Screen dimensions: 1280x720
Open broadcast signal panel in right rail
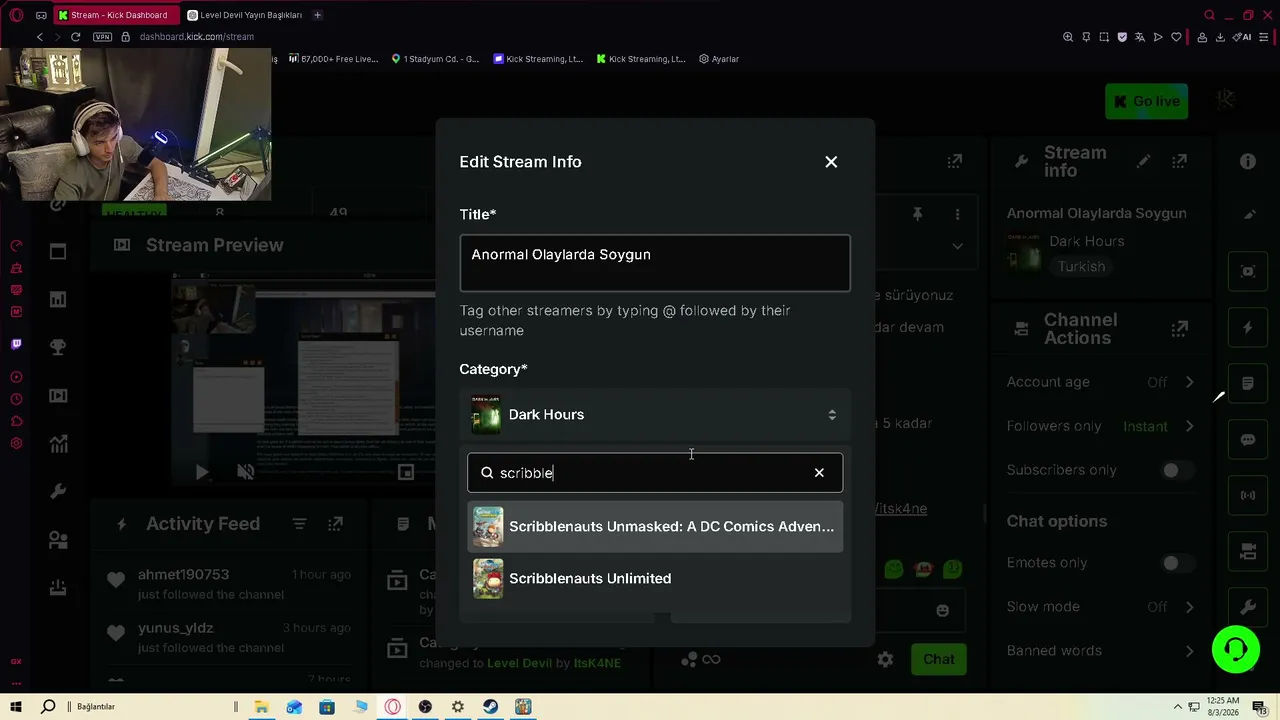(x=1248, y=495)
